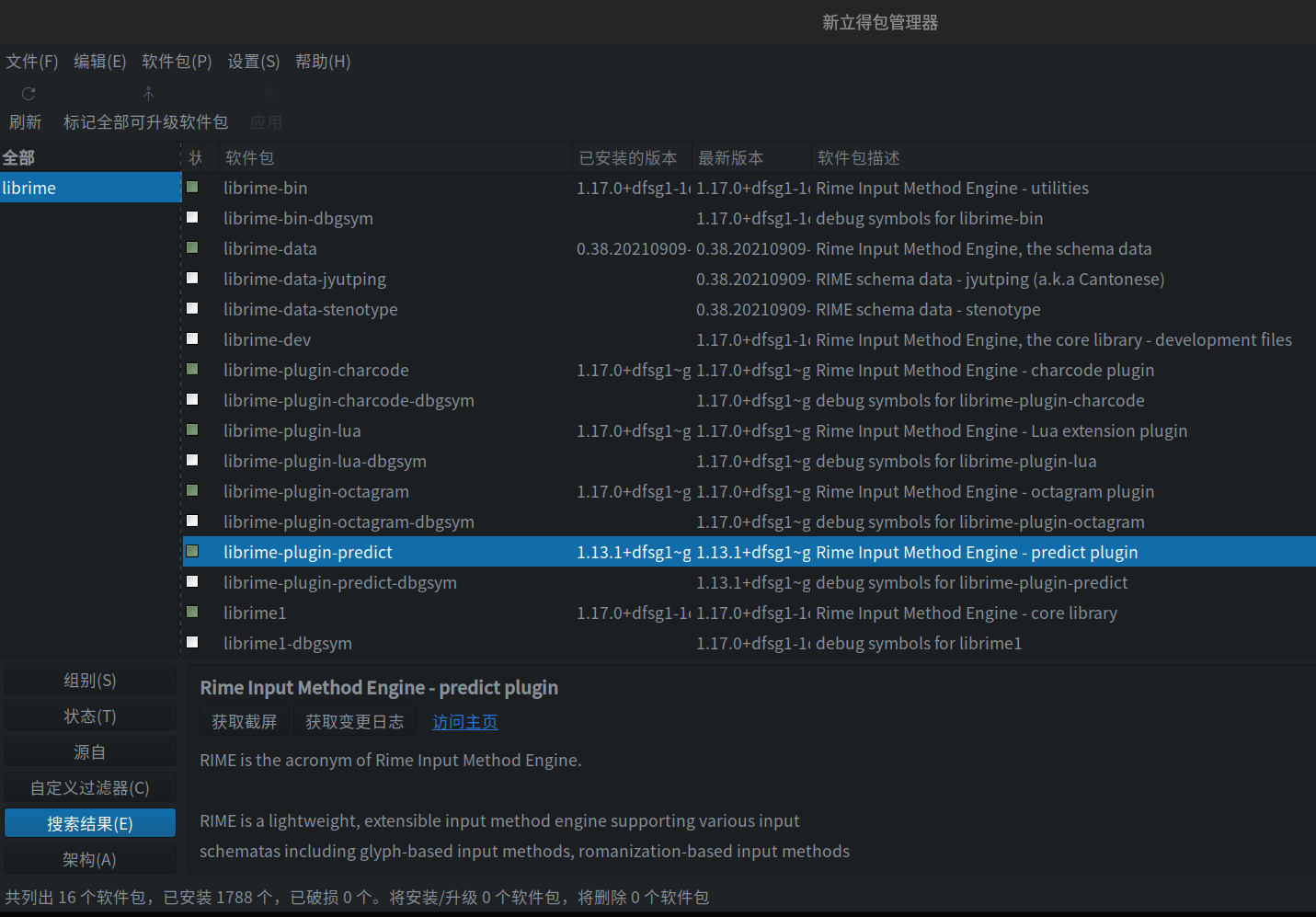Select the 搜索结果(E) button
The height and width of the screenshot is (917, 1316).
point(90,824)
